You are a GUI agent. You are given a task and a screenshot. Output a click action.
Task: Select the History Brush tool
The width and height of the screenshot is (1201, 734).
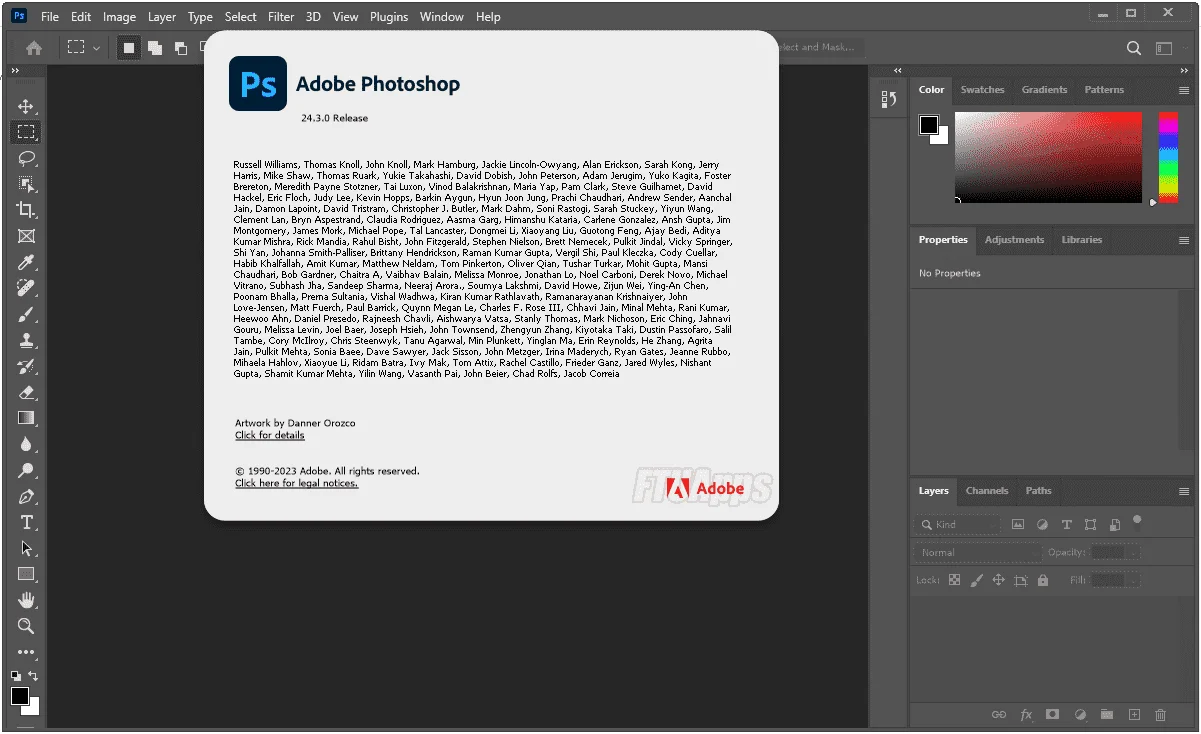26,366
